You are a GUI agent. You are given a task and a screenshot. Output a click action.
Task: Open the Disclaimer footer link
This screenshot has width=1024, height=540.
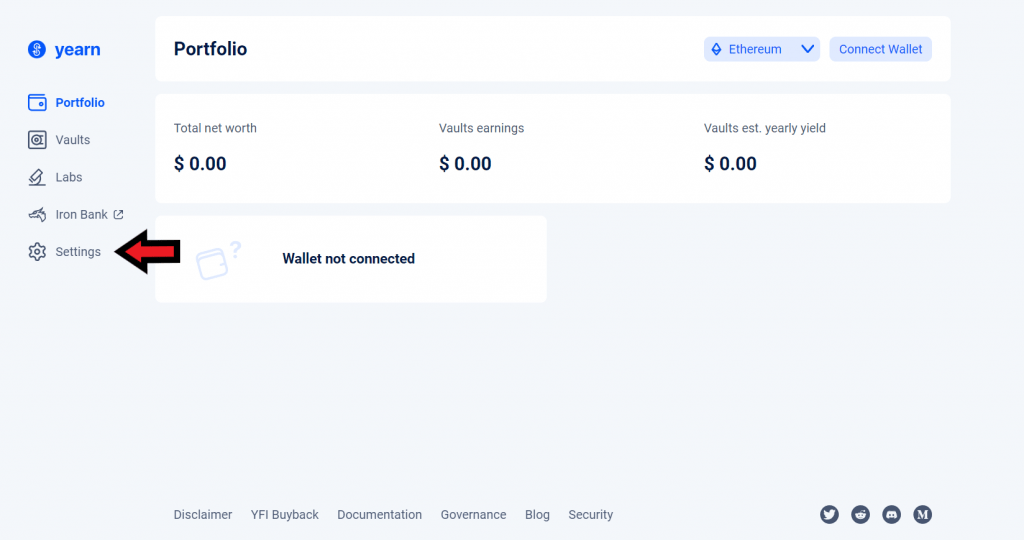[x=203, y=515]
